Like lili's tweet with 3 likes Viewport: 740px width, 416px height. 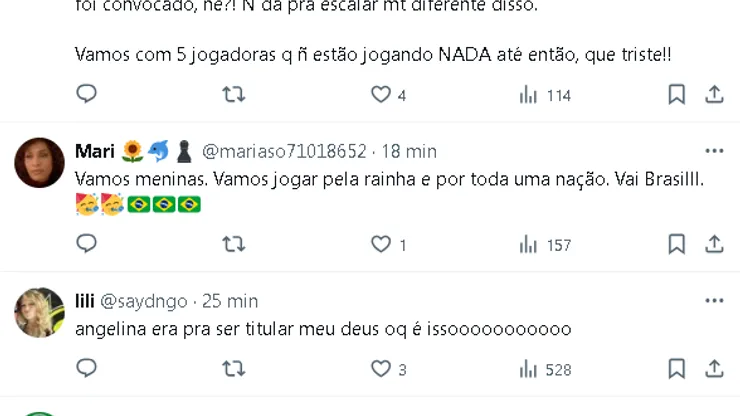(x=381, y=369)
